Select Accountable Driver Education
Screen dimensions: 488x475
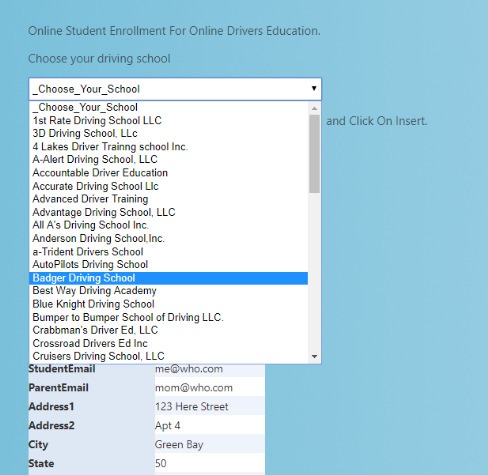169,173
